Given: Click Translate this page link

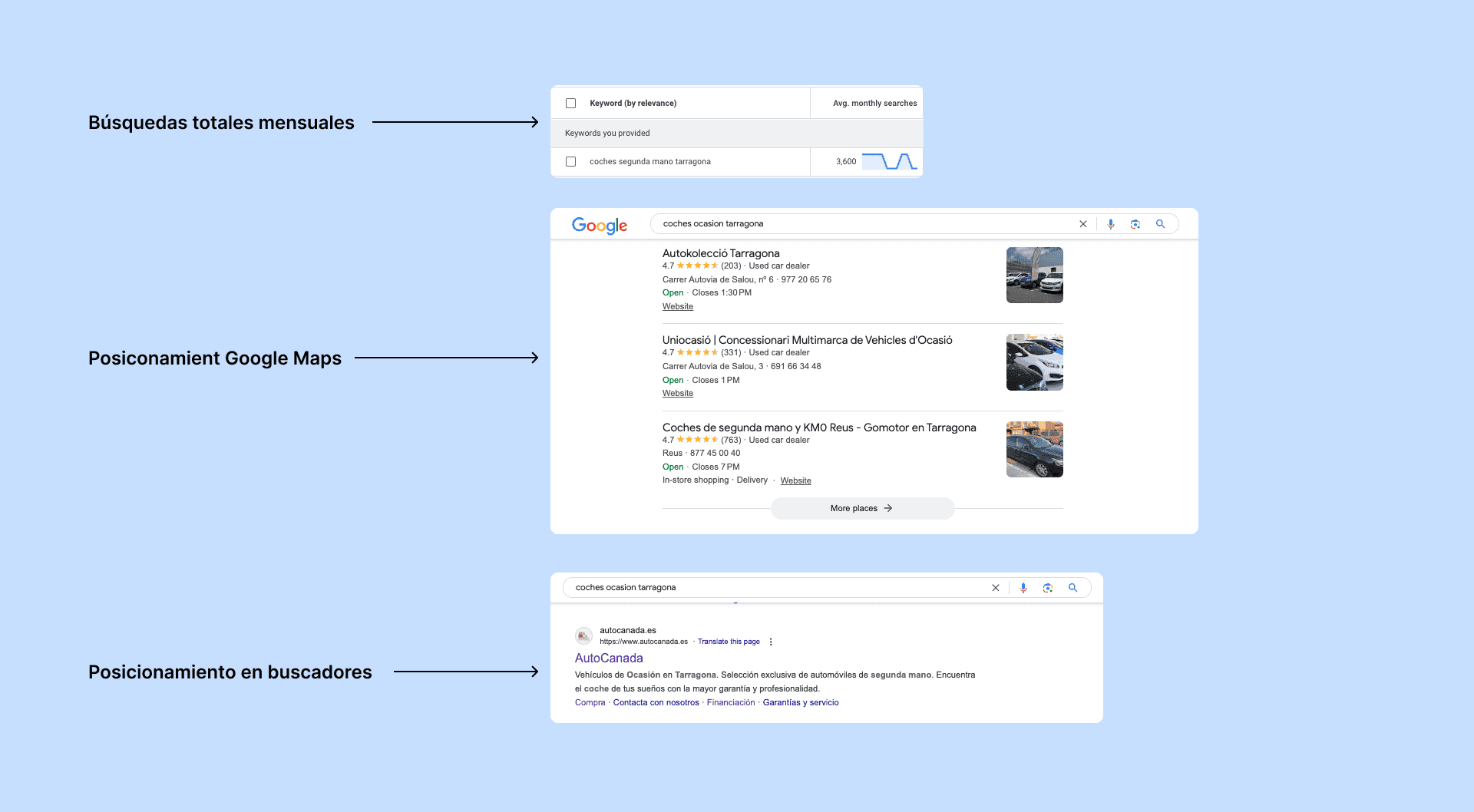Looking at the screenshot, I should pyautogui.click(x=729, y=642).
